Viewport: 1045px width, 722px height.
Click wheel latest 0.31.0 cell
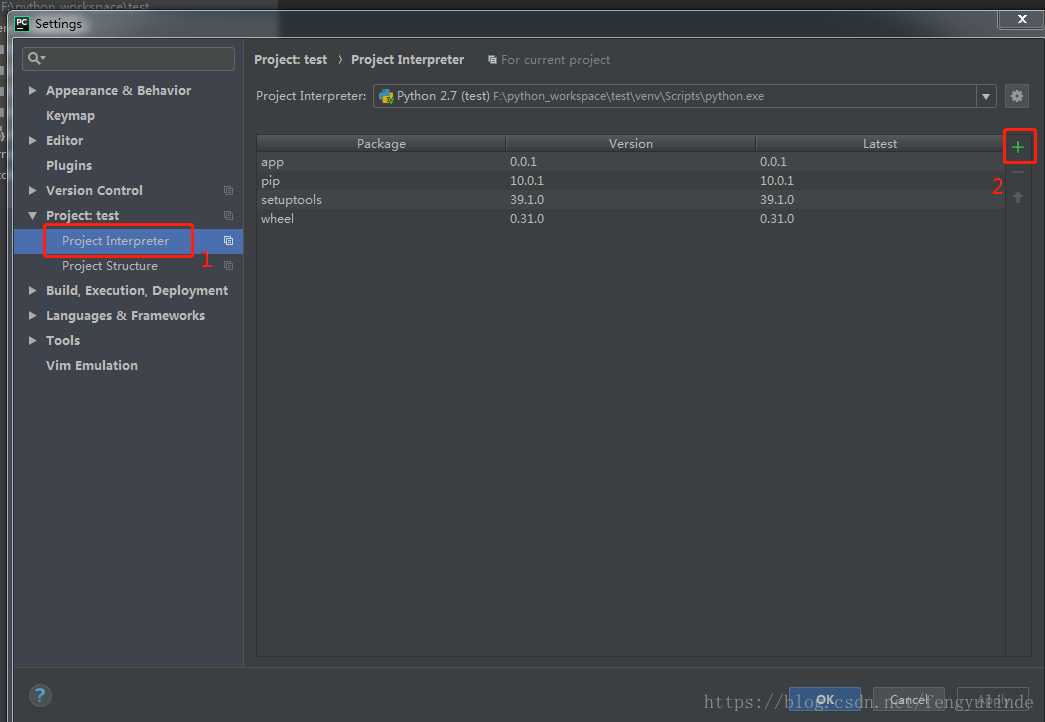coord(776,219)
